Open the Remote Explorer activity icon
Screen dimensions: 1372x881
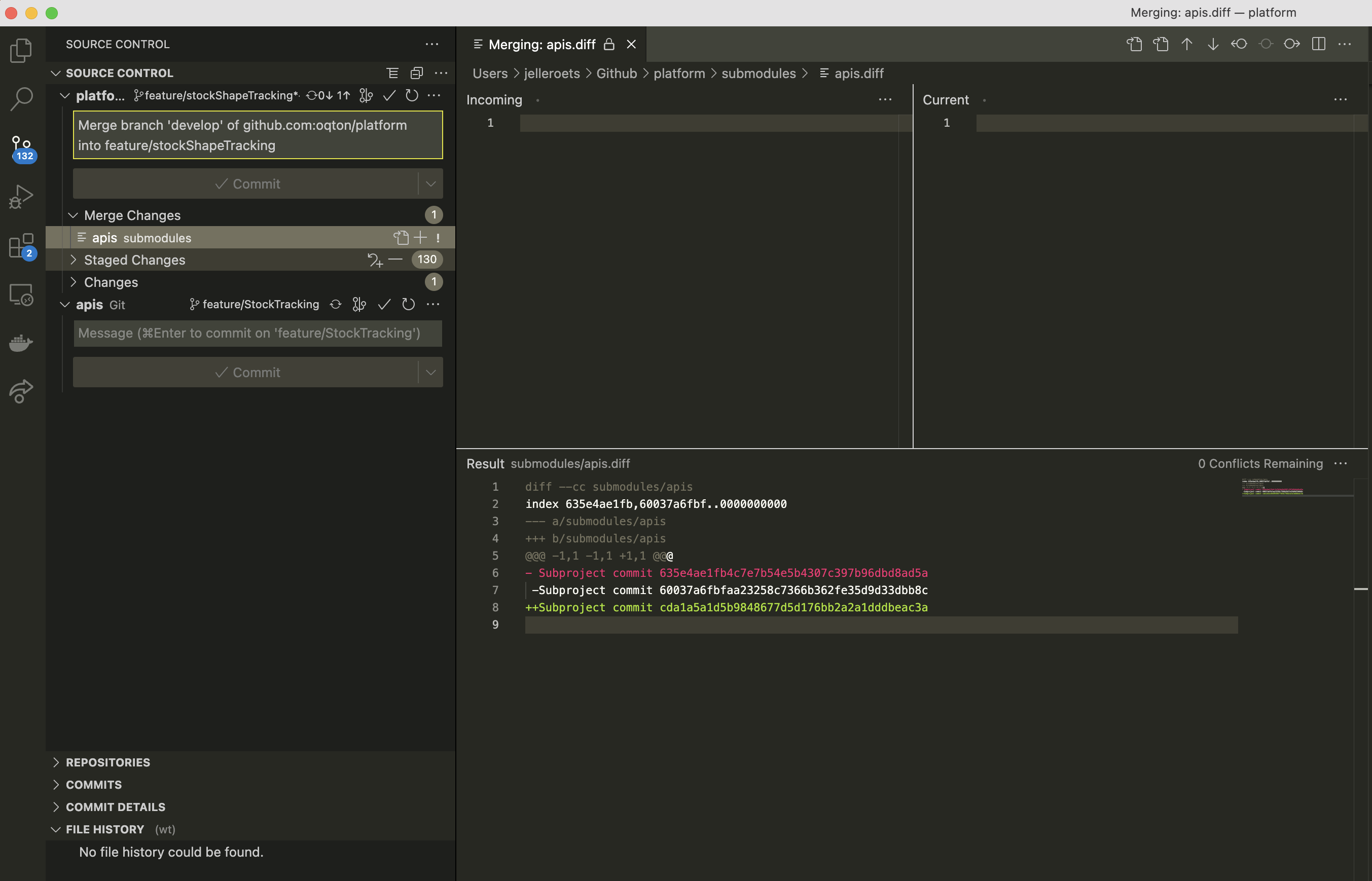21,294
